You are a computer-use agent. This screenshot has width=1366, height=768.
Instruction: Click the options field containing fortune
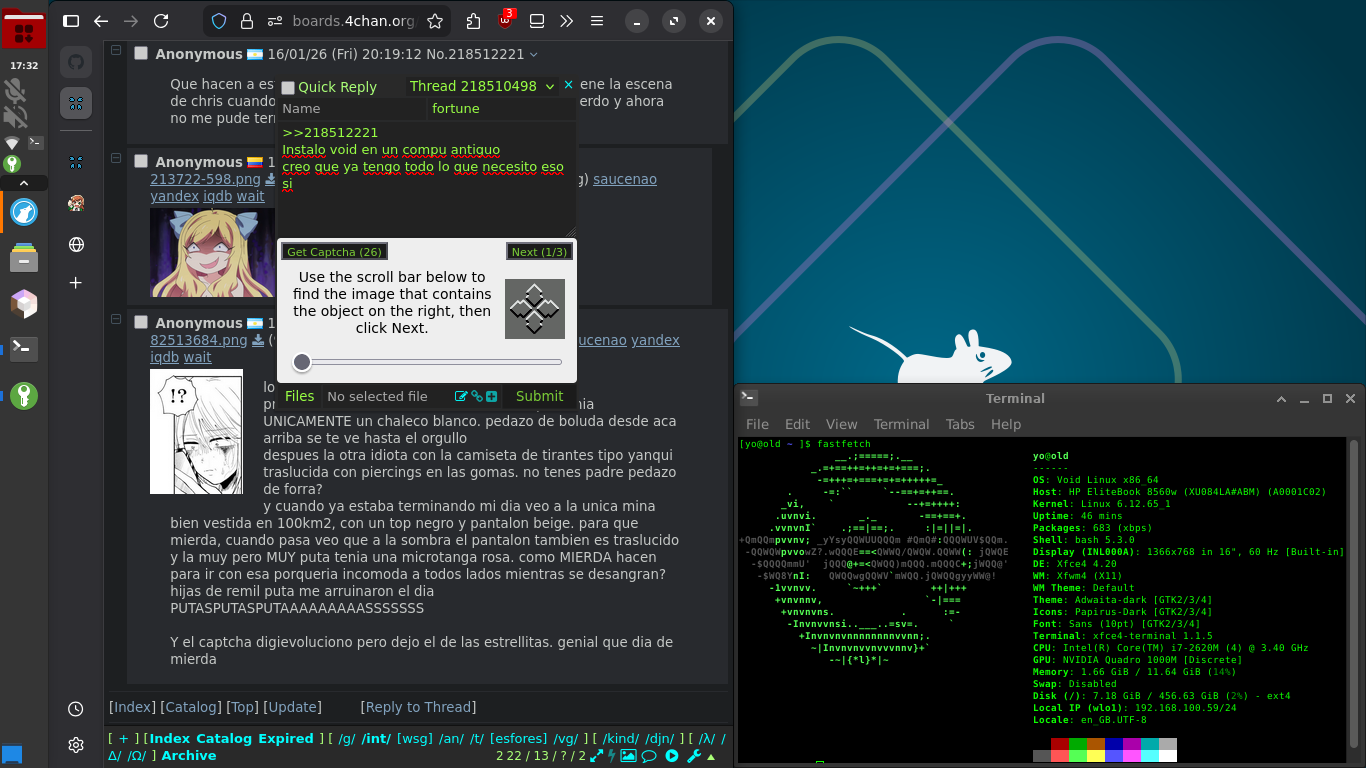click(502, 108)
